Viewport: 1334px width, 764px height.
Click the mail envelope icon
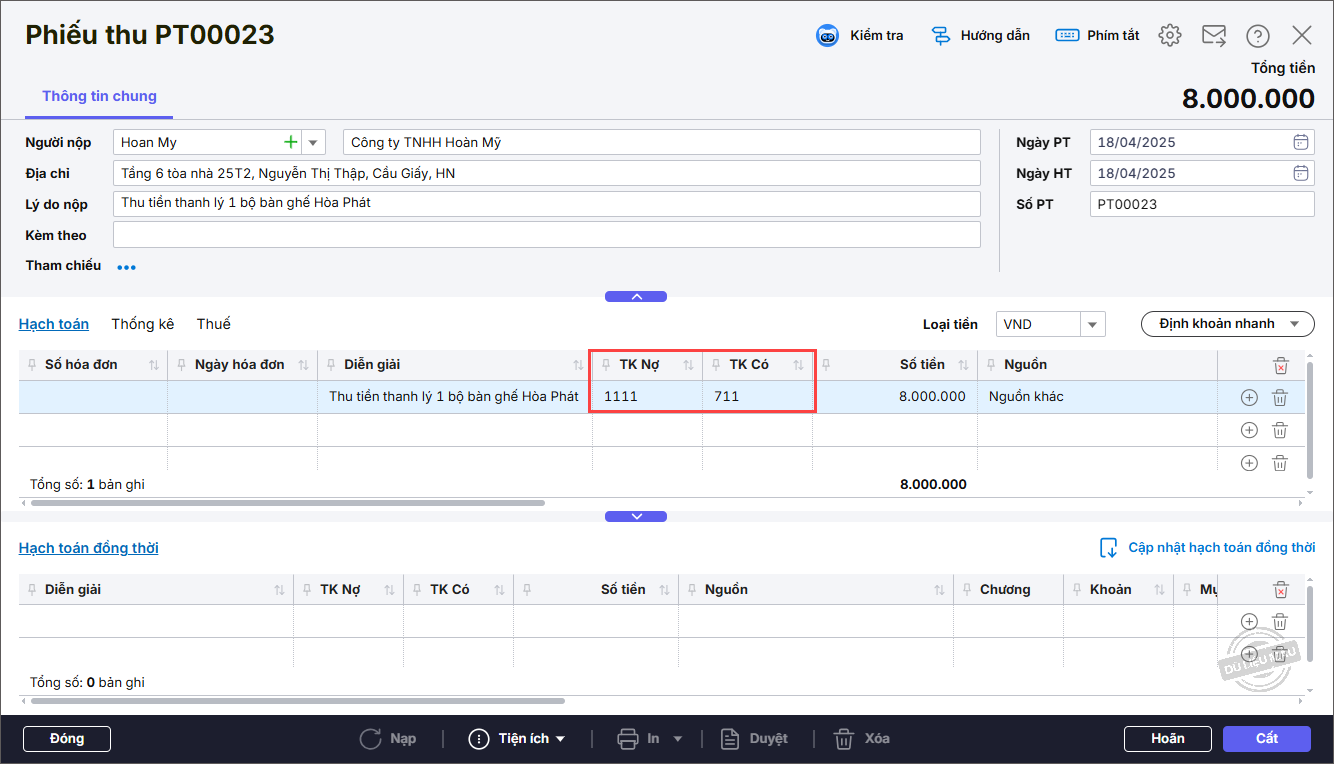coord(1213,36)
